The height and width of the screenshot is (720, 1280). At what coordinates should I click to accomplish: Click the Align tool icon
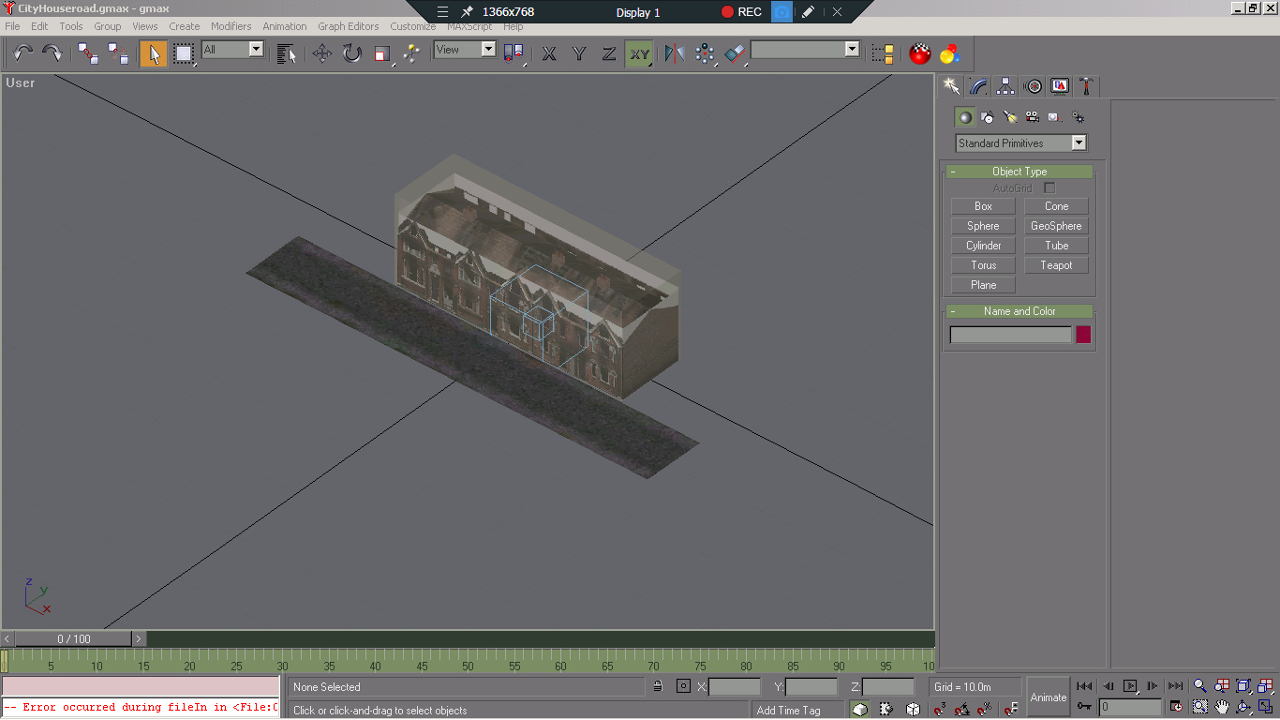pos(735,54)
